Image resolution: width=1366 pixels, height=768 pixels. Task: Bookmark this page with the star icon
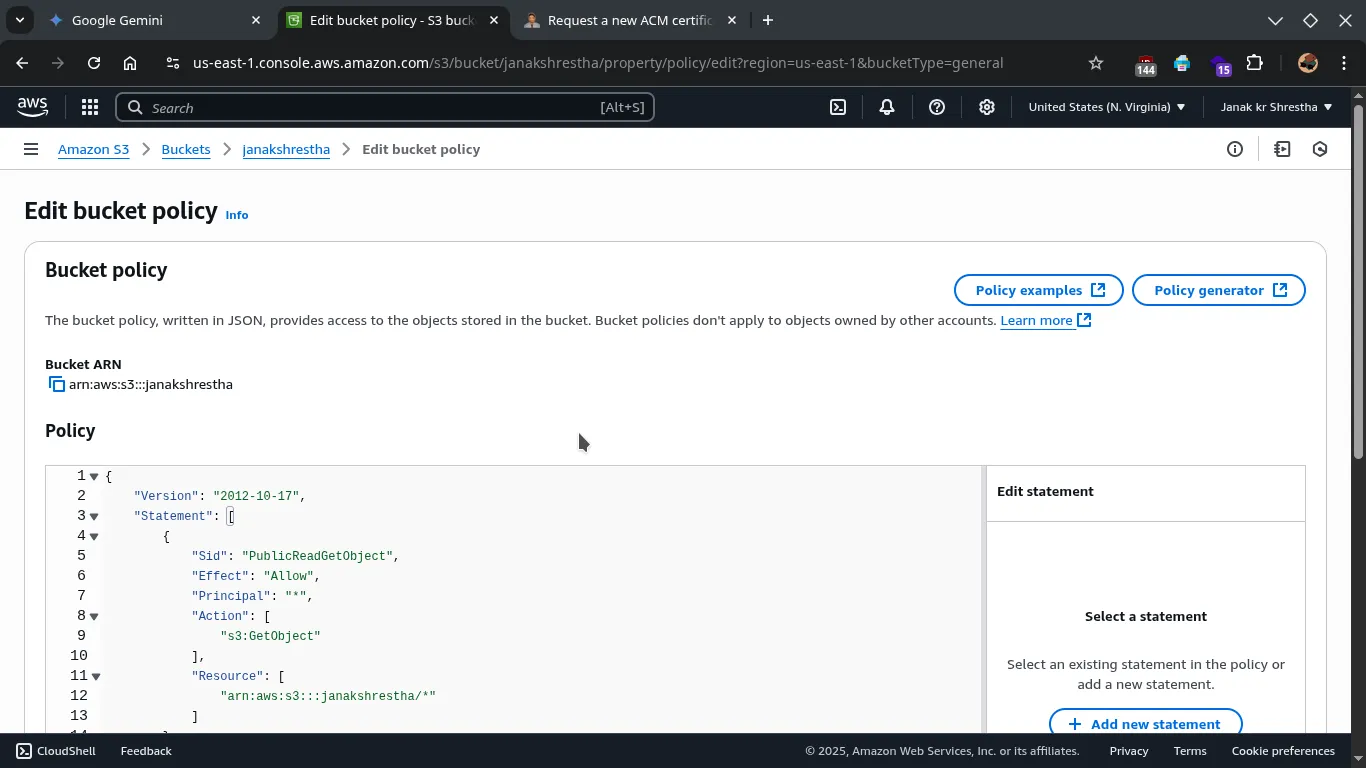(1096, 63)
